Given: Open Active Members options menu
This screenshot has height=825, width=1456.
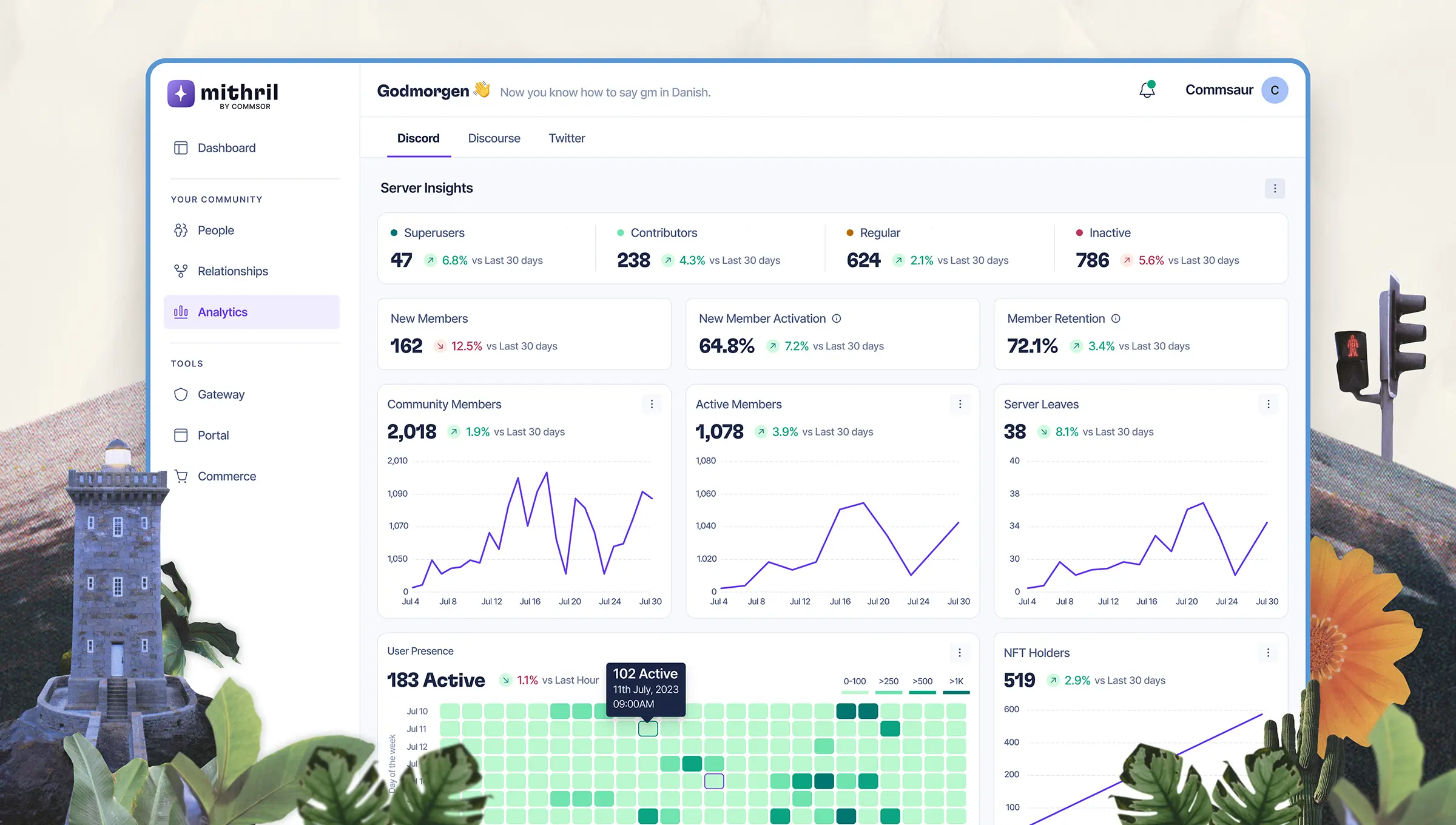Looking at the screenshot, I should (x=960, y=404).
